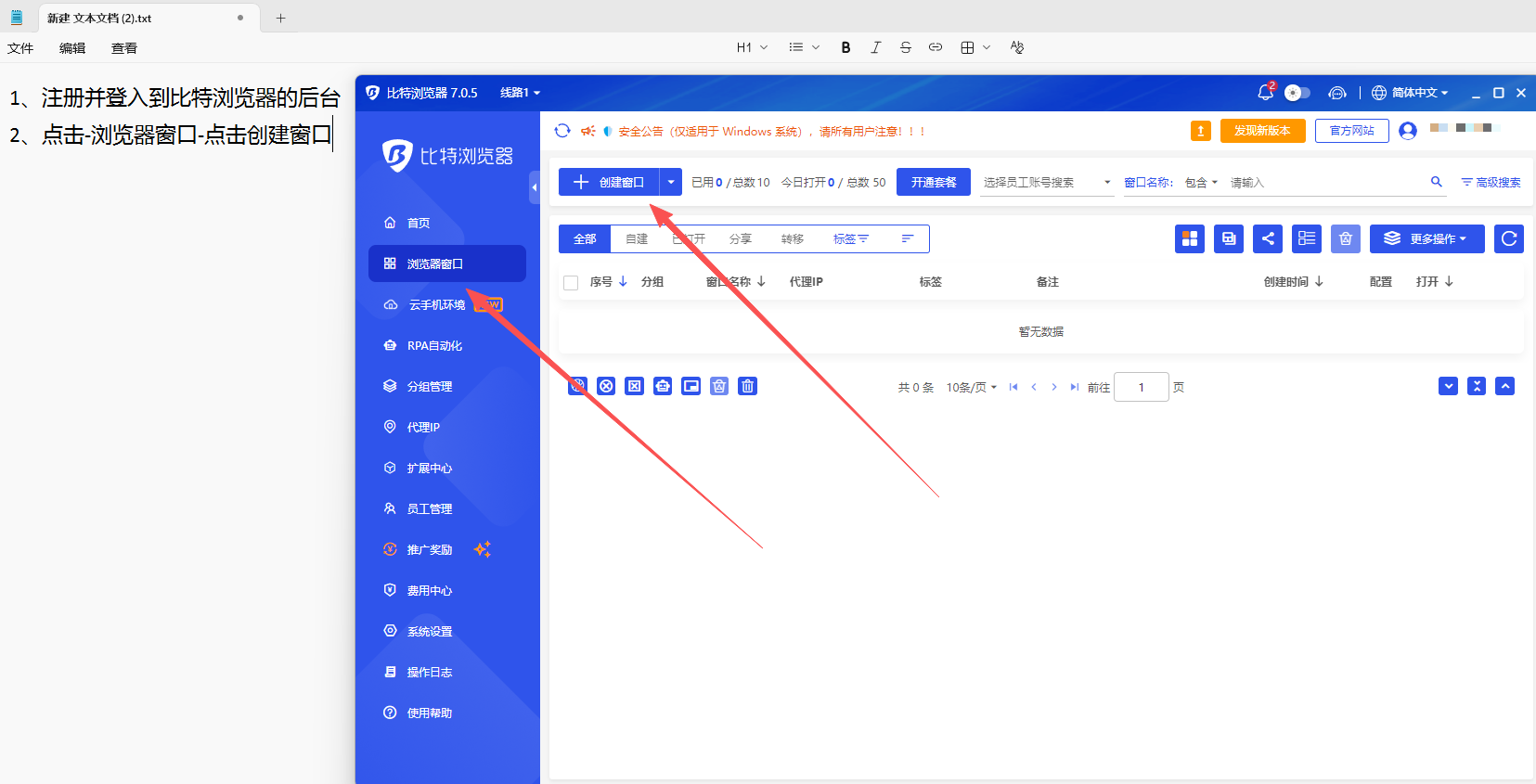Select the 全部 tab
Viewport: 1536px width, 784px height.
[585, 239]
